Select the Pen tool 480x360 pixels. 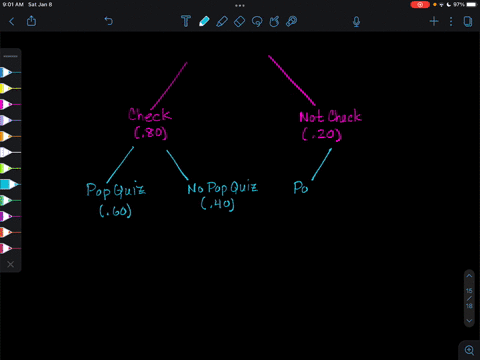coord(204,21)
